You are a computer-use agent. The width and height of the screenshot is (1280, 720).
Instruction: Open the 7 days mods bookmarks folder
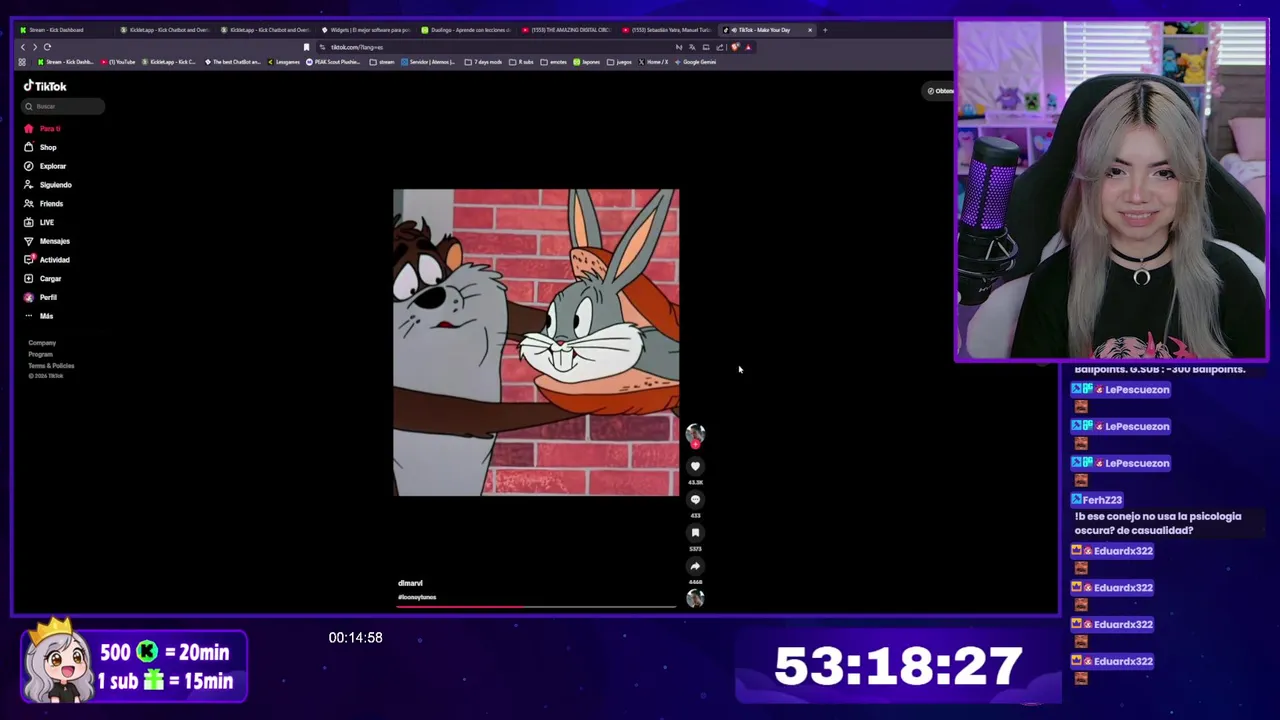[484, 62]
